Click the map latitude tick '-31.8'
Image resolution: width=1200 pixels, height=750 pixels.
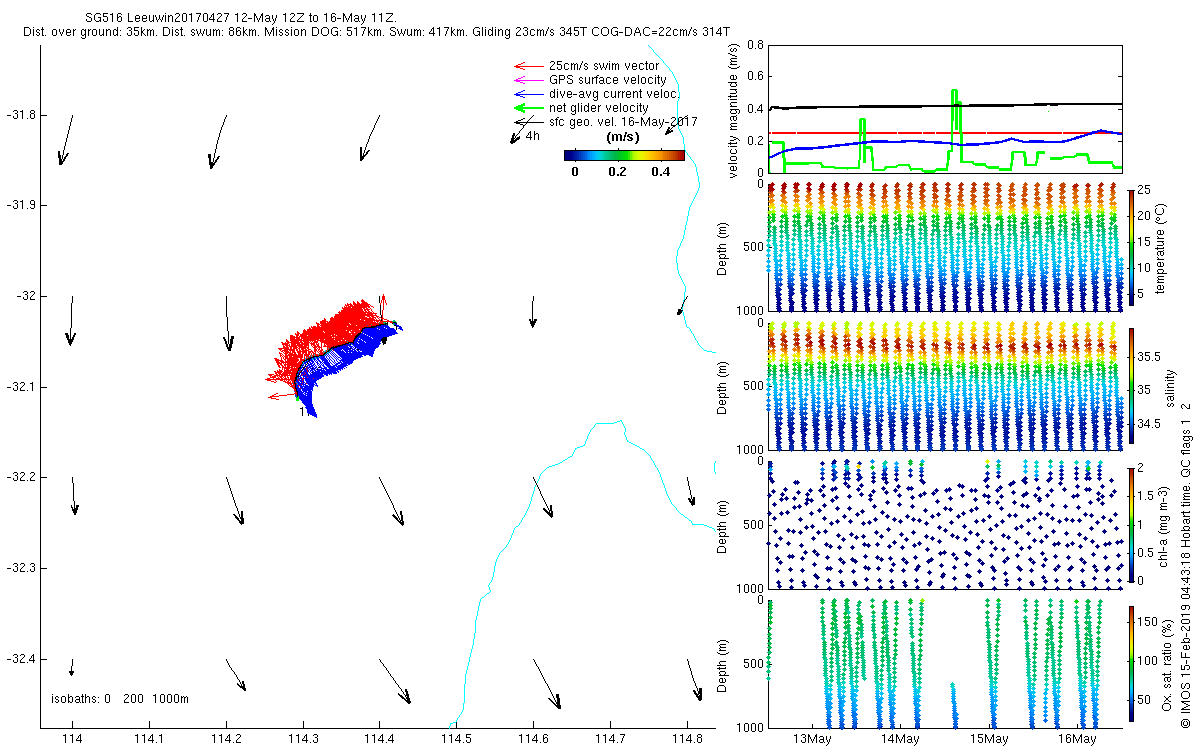pyautogui.click(x=20, y=115)
